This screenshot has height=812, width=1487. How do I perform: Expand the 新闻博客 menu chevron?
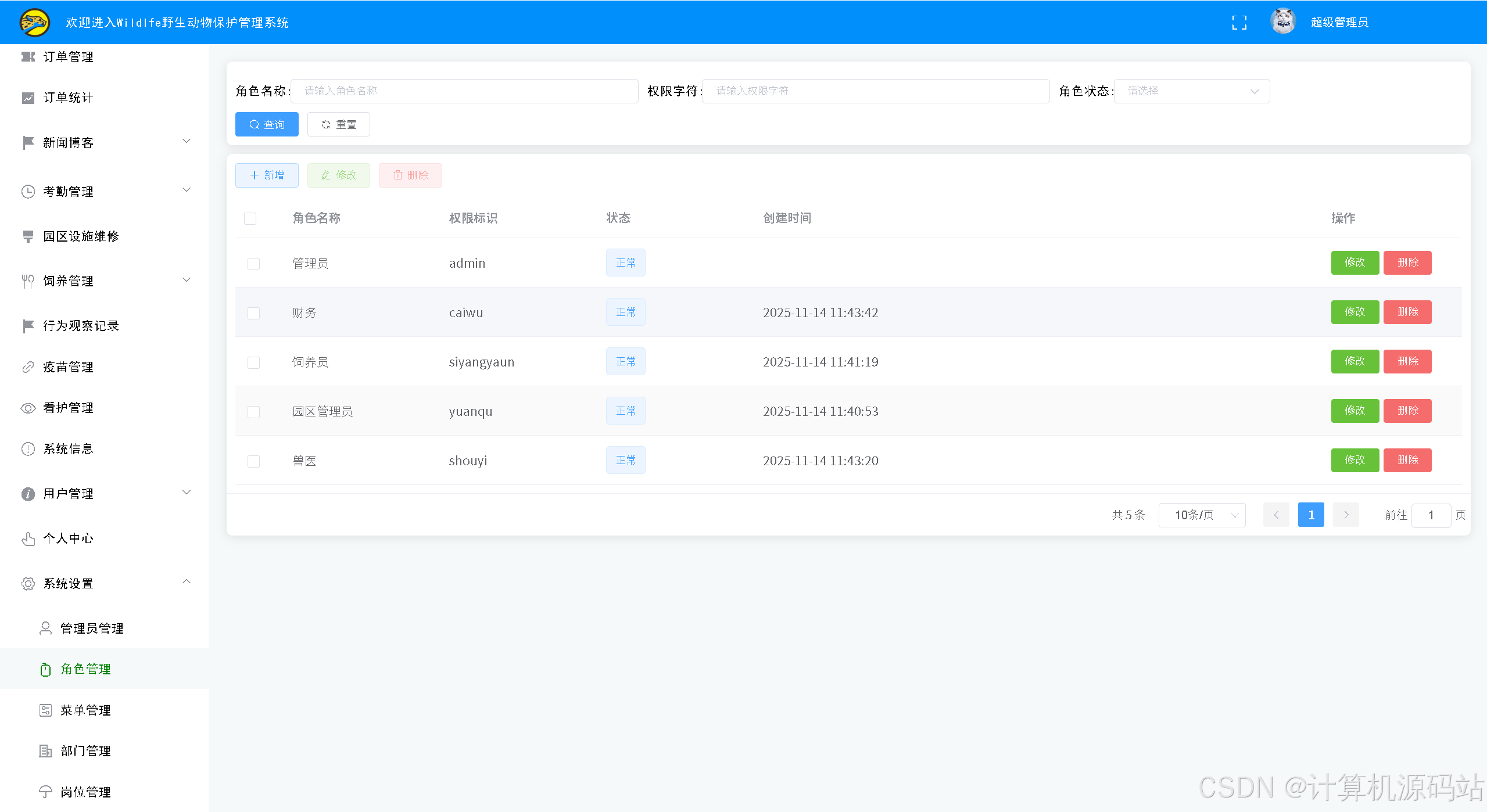(x=187, y=141)
